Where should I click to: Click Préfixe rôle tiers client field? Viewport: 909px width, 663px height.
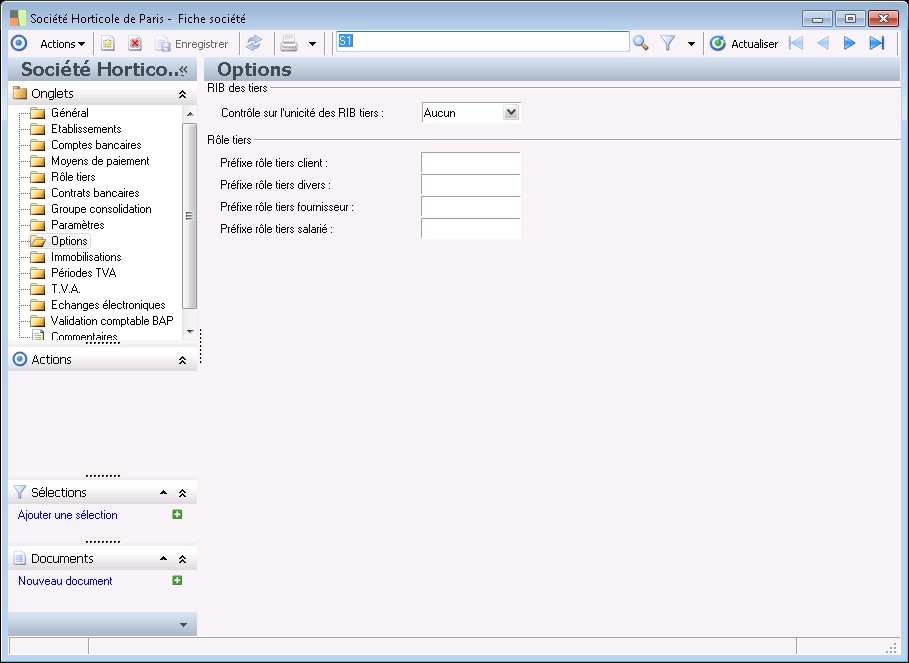(x=471, y=163)
